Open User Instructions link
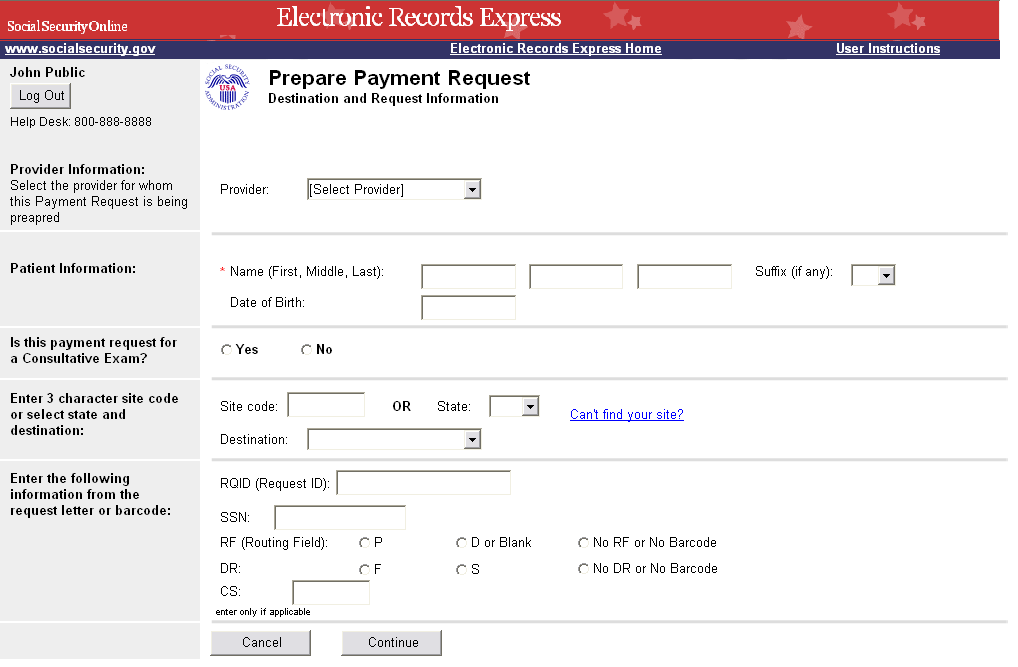1018x667 pixels. tap(888, 49)
